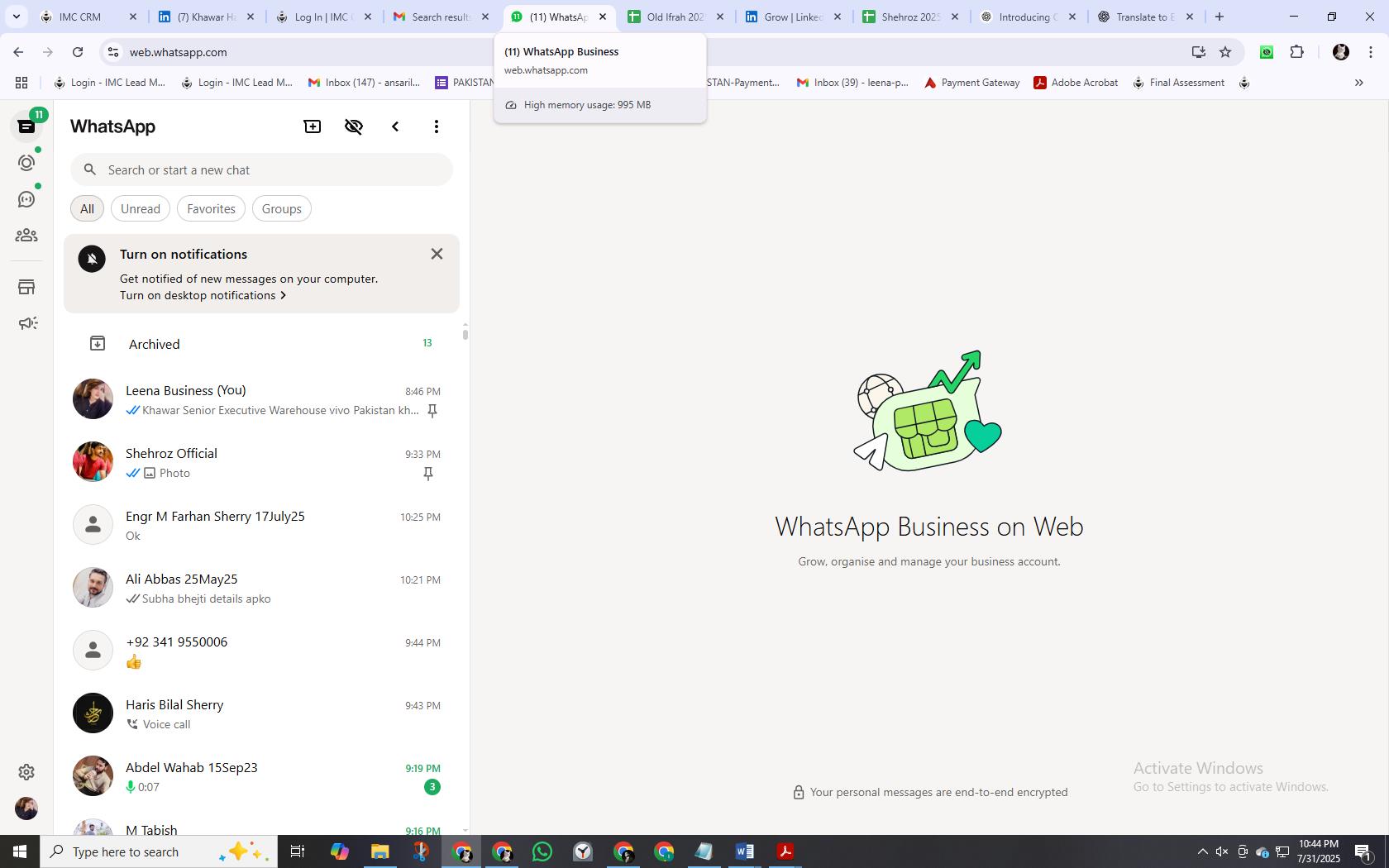Click browser Back arrow

pyautogui.click(x=18, y=52)
